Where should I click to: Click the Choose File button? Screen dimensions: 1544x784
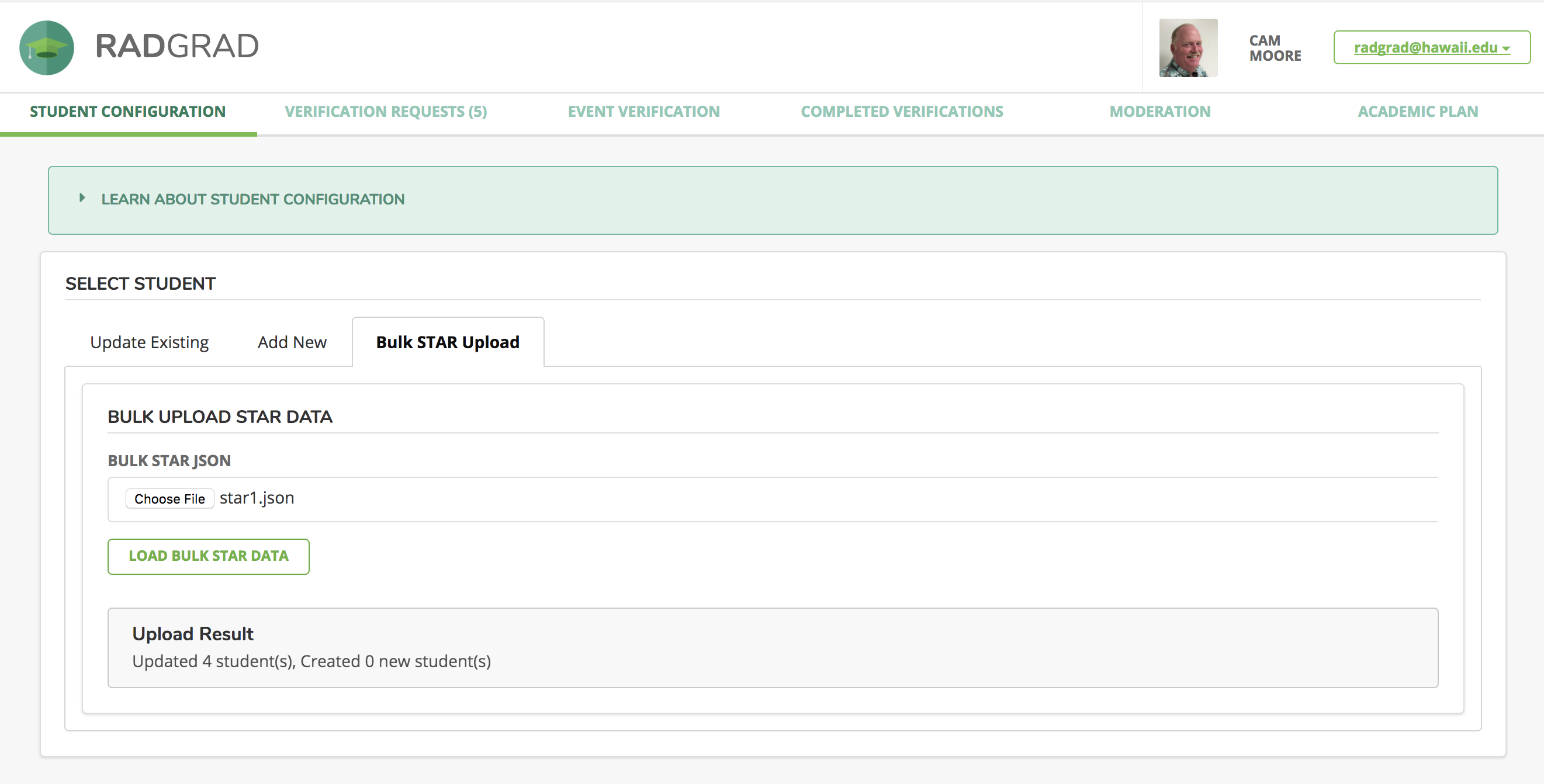coord(169,499)
